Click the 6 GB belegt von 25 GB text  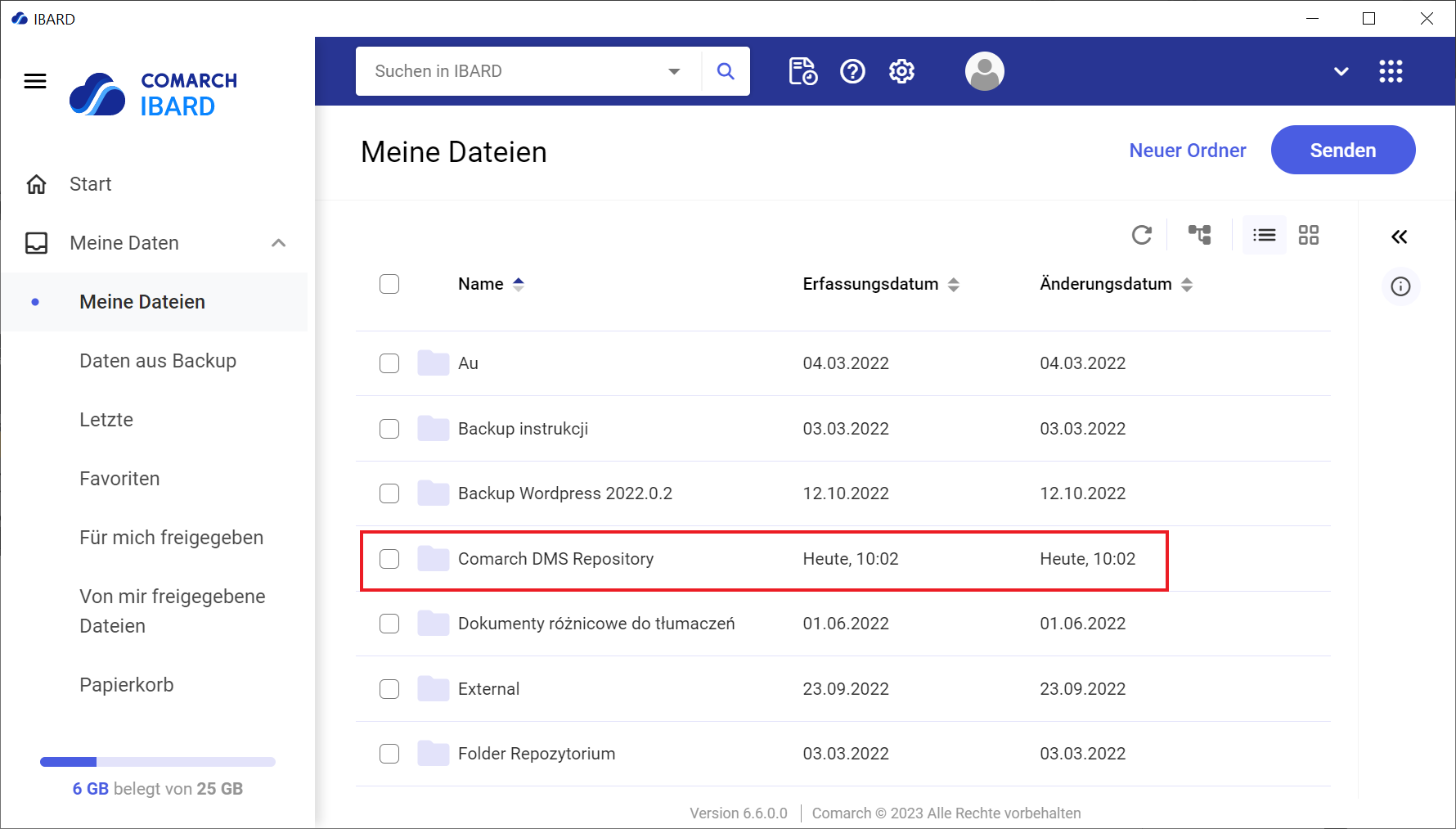coord(158,789)
